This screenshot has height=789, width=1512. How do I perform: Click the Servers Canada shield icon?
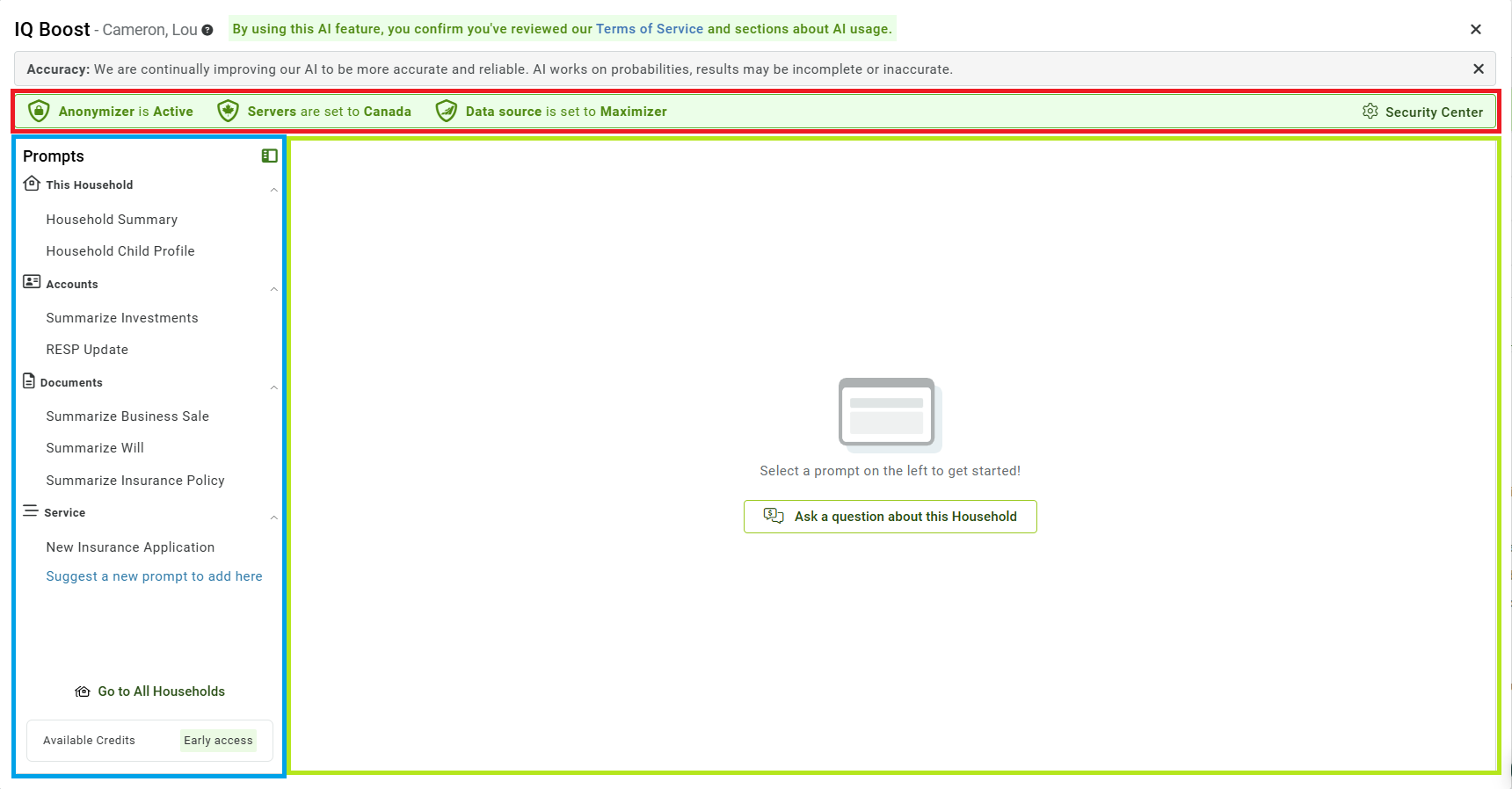coord(229,111)
